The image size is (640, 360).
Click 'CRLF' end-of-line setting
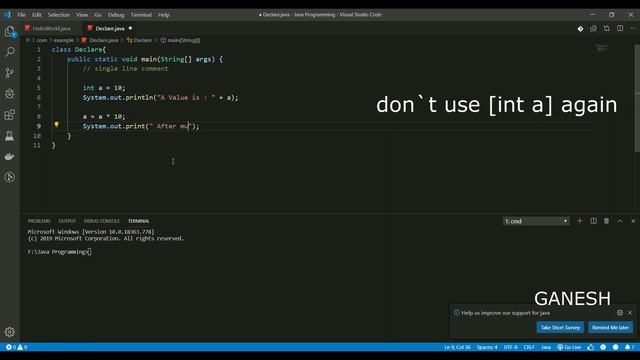tap(529, 347)
